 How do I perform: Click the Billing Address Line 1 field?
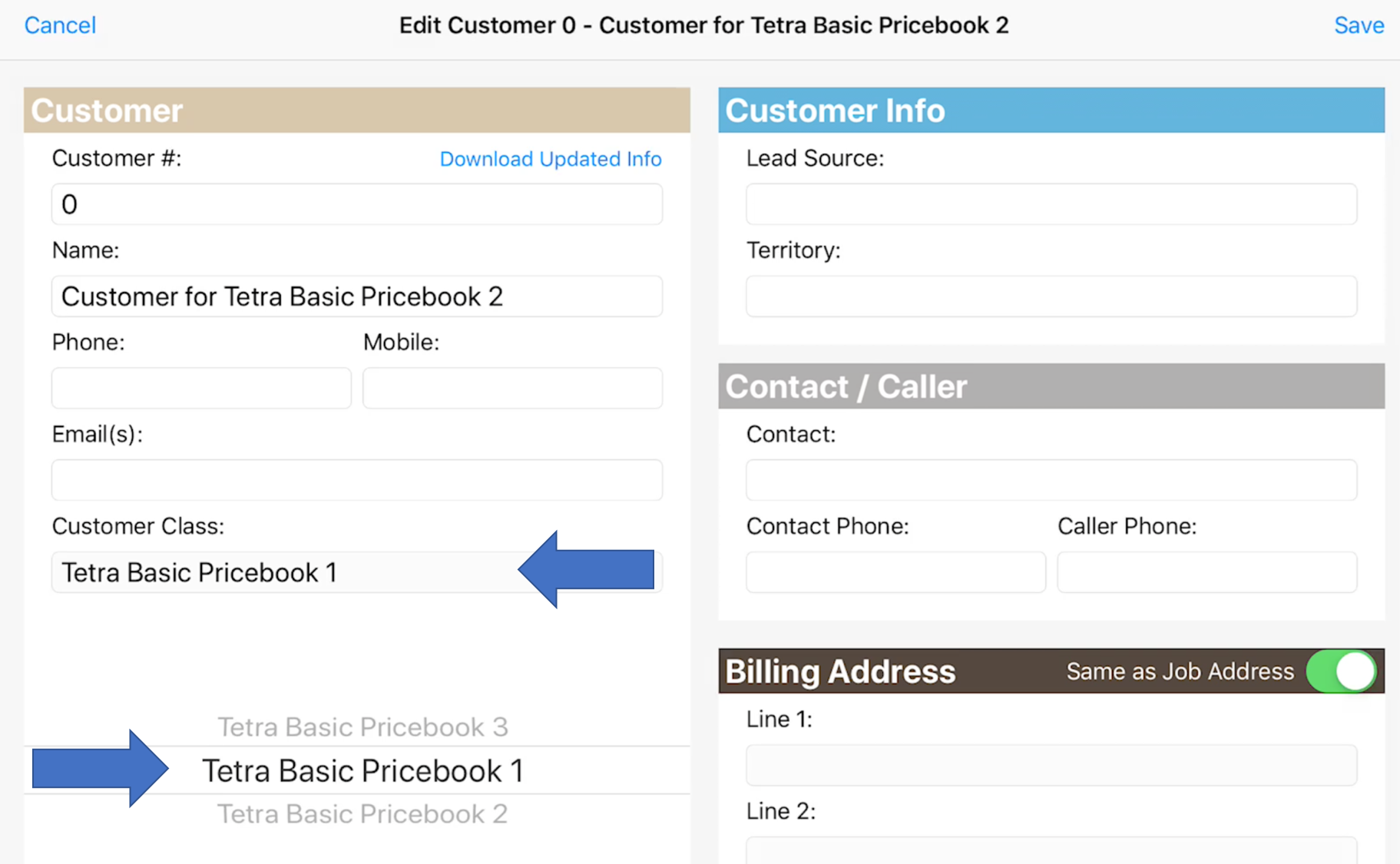pyautogui.click(x=1051, y=765)
